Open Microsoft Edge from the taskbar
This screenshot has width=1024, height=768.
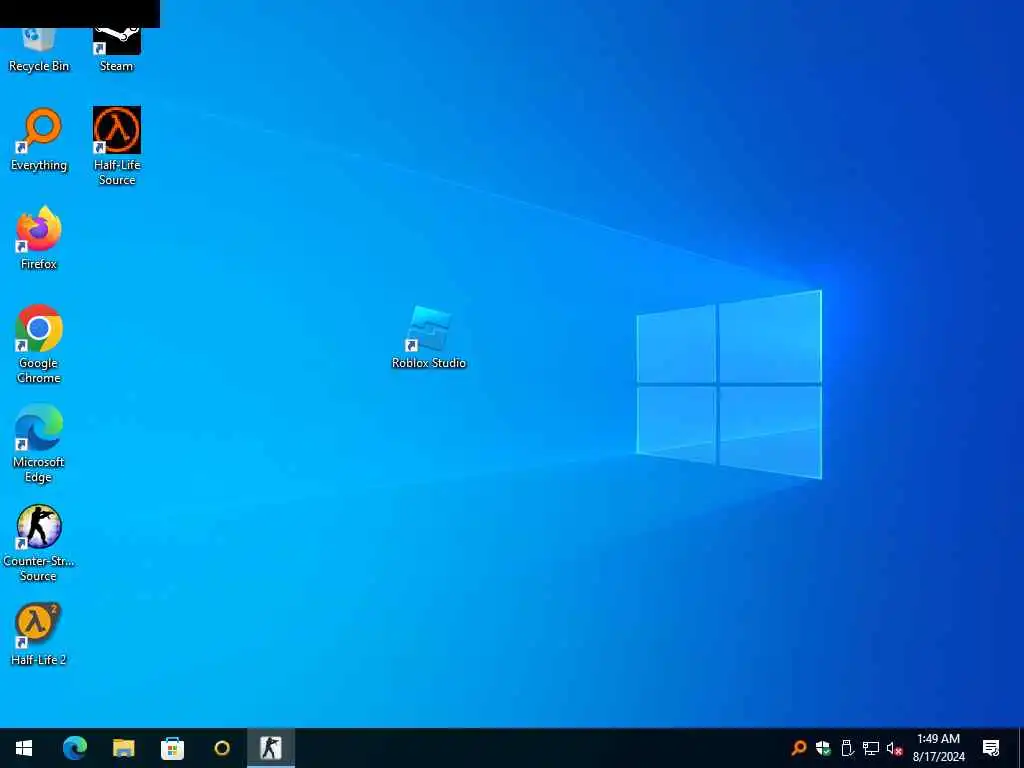(x=74, y=748)
